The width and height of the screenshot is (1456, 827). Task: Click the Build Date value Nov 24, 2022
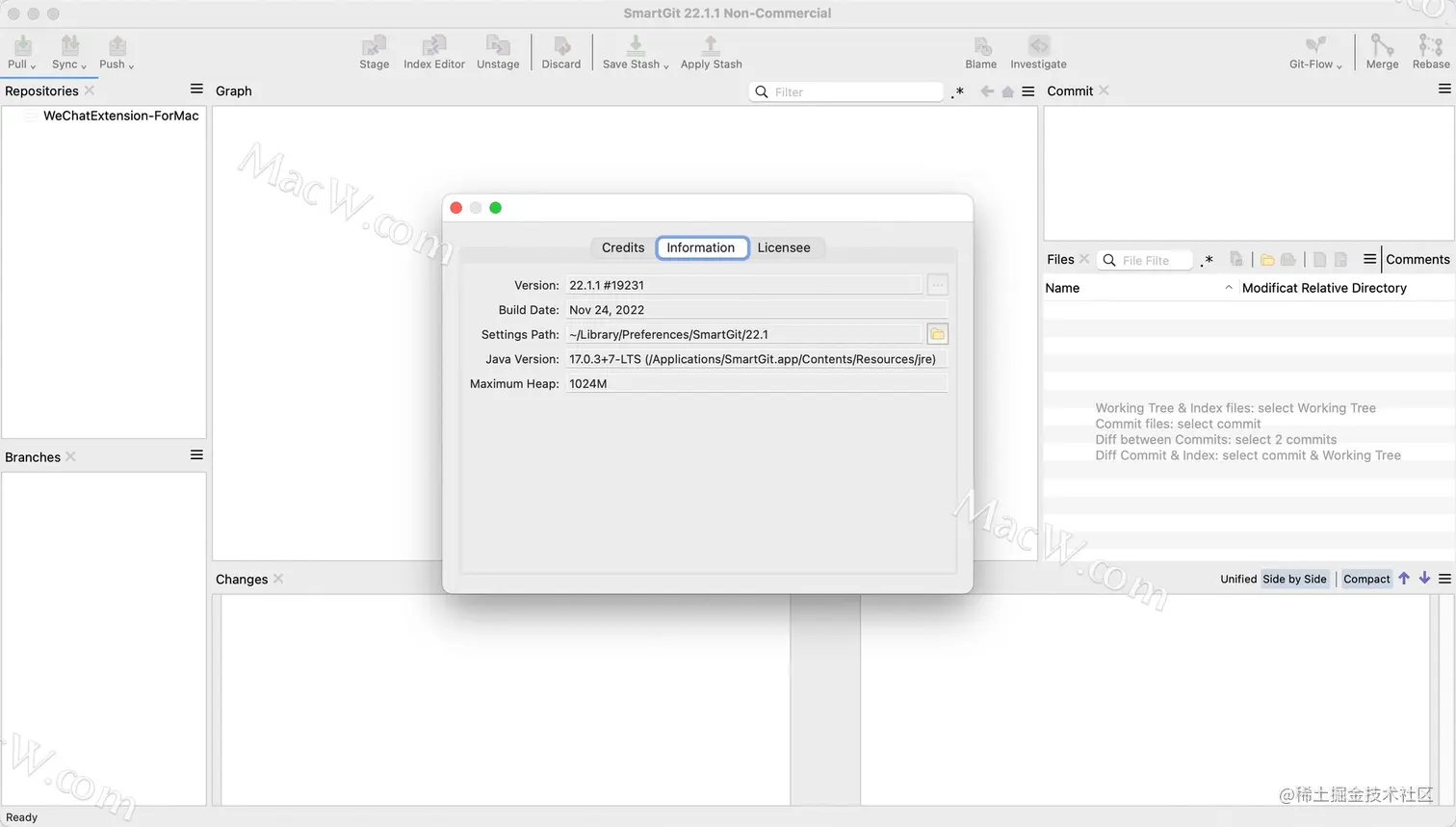pos(757,310)
